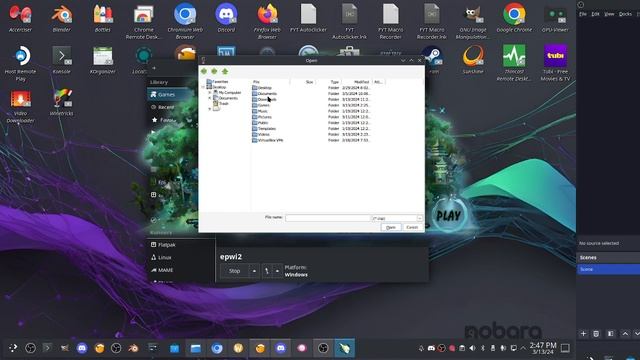Sort by the Modified column header

point(357,82)
